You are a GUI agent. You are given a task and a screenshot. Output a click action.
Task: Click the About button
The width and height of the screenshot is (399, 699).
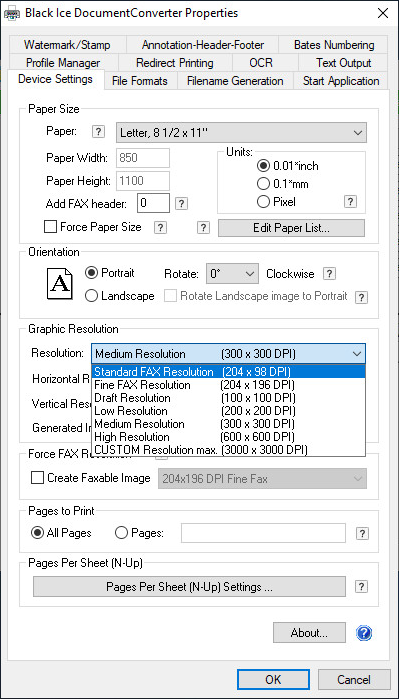pyautogui.click(x=309, y=633)
